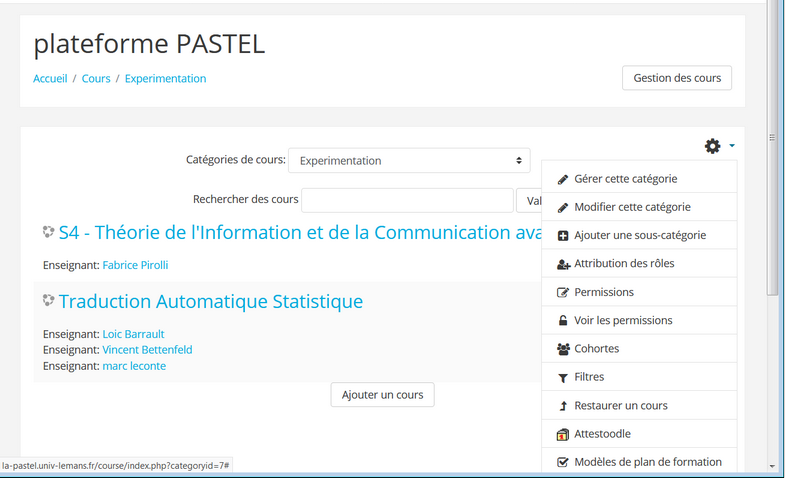The width and height of the screenshot is (785, 478).
Task: Click funnel icon beside Filtres
Action: click(x=563, y=378)
